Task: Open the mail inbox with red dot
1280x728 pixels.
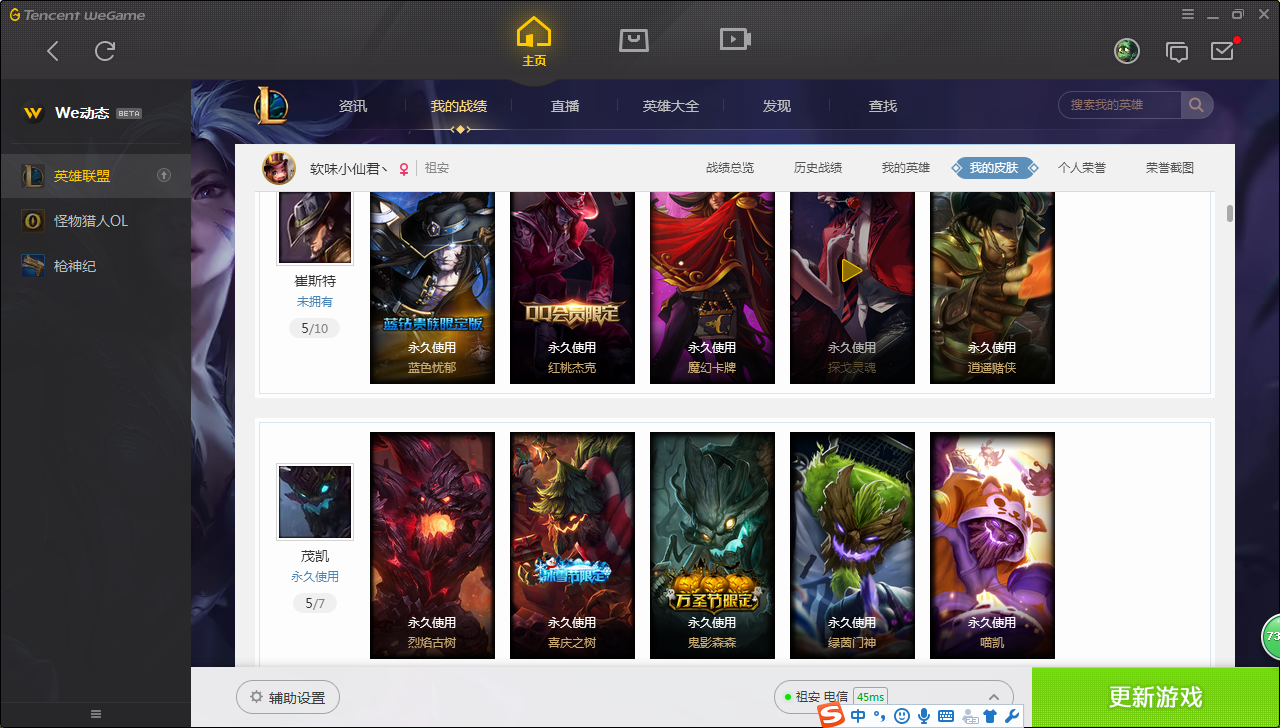Action: [1223, 50]
